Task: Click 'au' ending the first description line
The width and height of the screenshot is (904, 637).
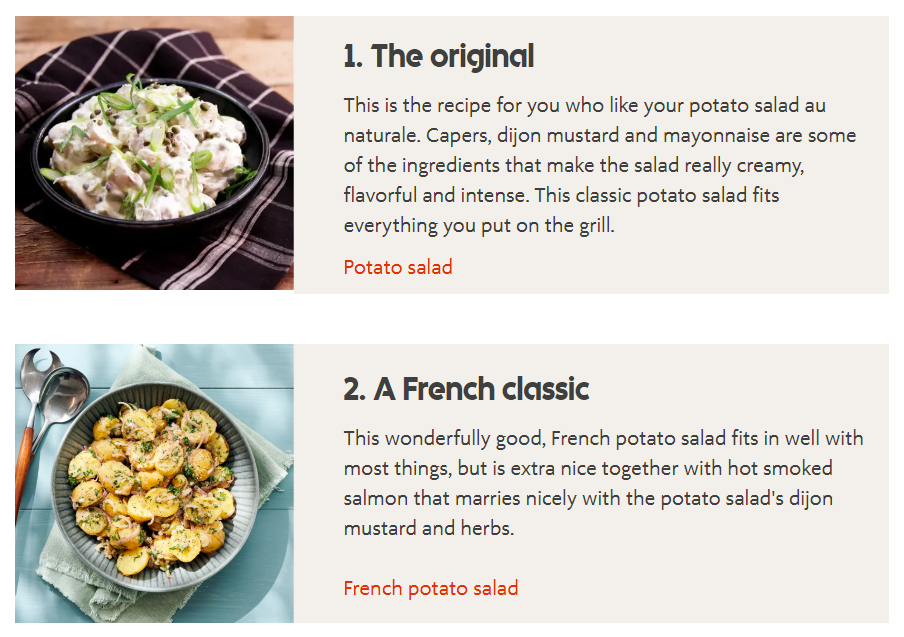Action: (x=815, y=105)
